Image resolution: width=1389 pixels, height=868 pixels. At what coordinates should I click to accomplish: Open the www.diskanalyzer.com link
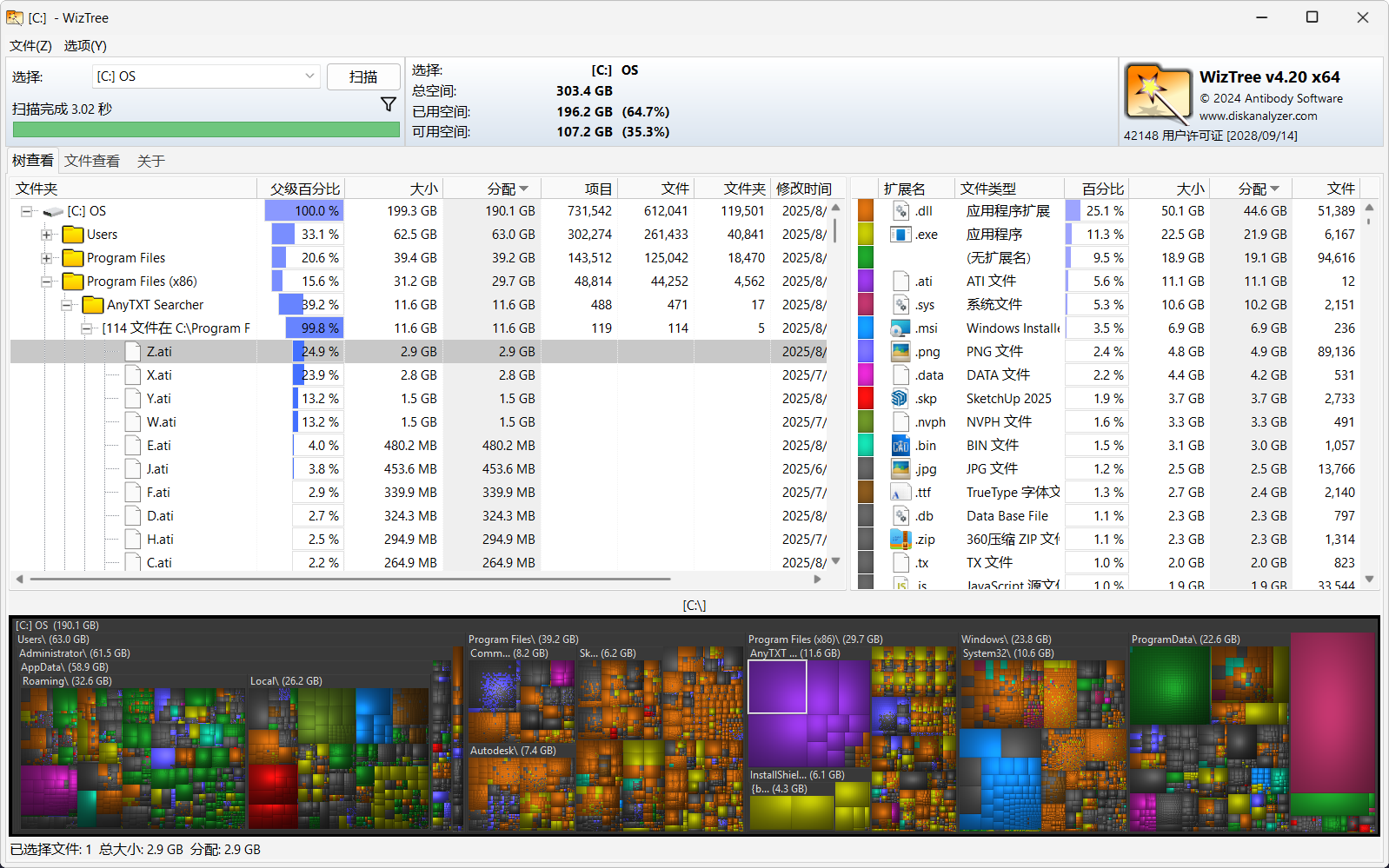[x=1258, y=116]
